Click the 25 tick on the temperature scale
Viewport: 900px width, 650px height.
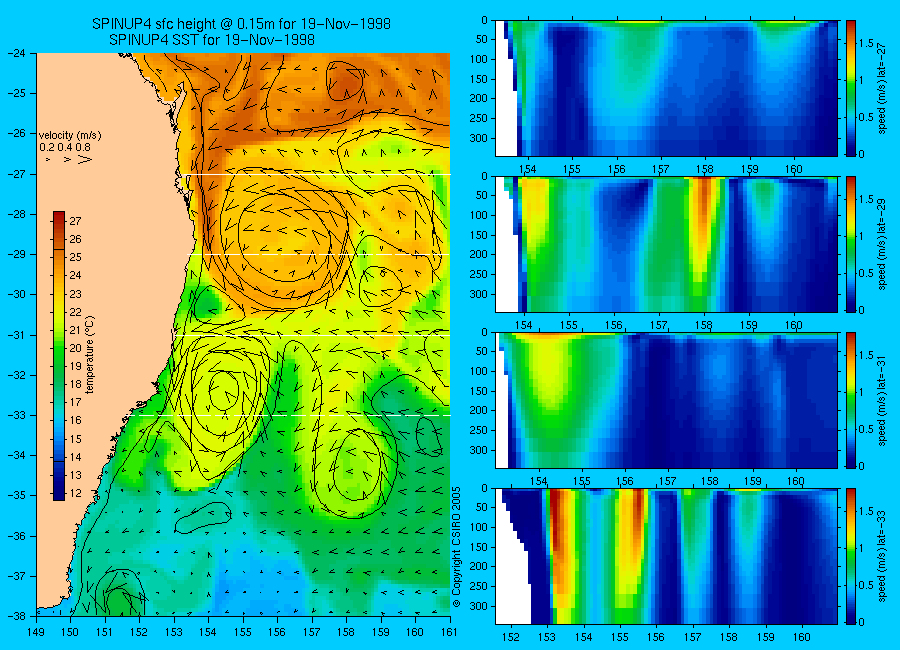tap(75, 257)
